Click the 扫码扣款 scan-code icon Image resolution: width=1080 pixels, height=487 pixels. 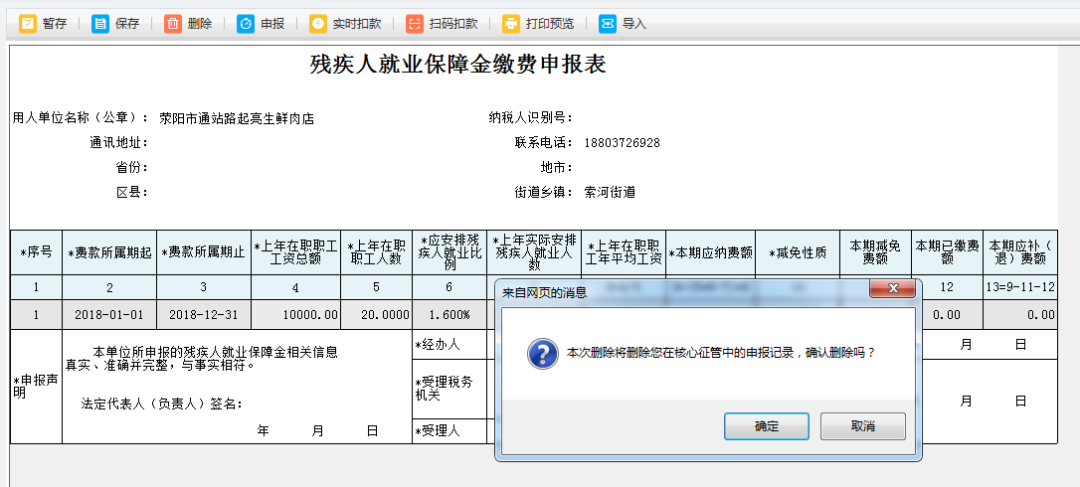coord(416,23)
